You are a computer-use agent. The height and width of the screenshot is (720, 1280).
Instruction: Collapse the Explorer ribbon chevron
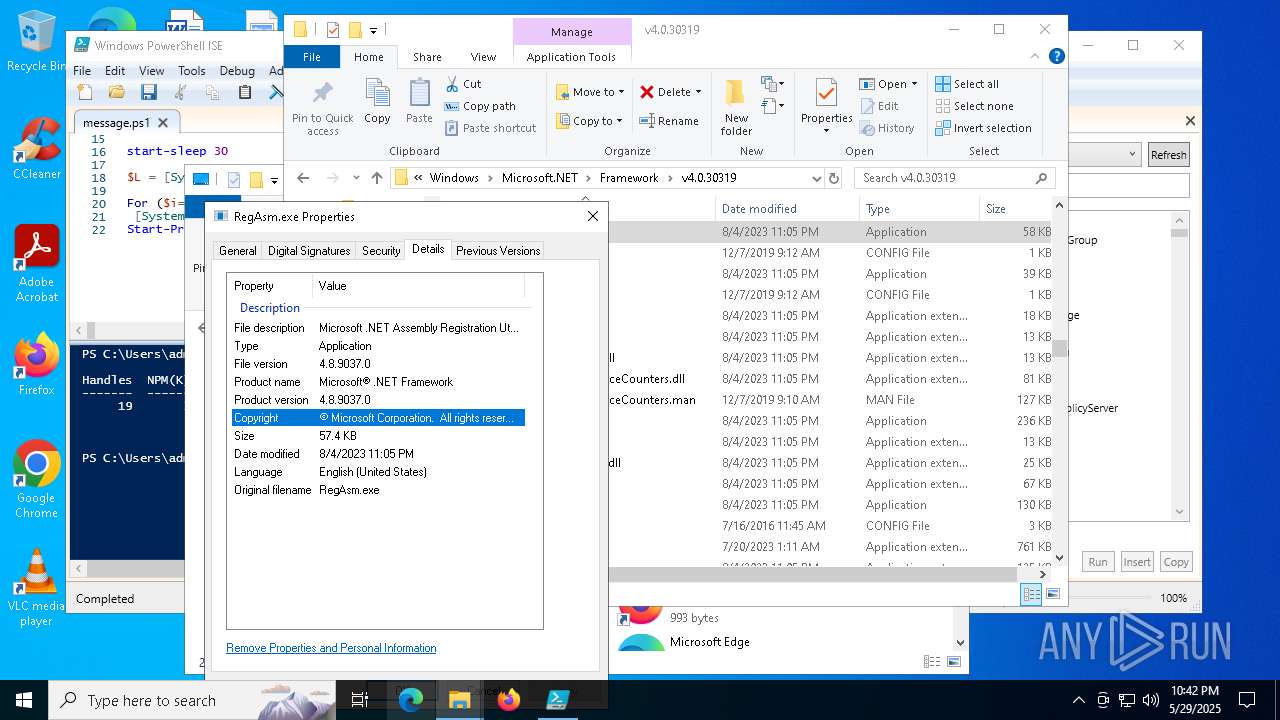(1037, 57)
